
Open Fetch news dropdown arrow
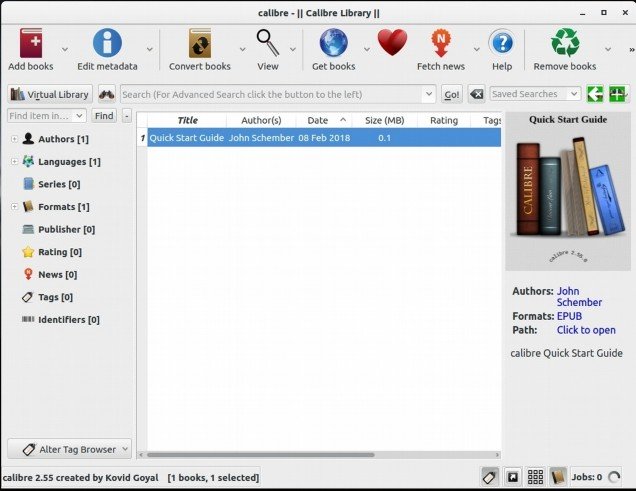477,49
